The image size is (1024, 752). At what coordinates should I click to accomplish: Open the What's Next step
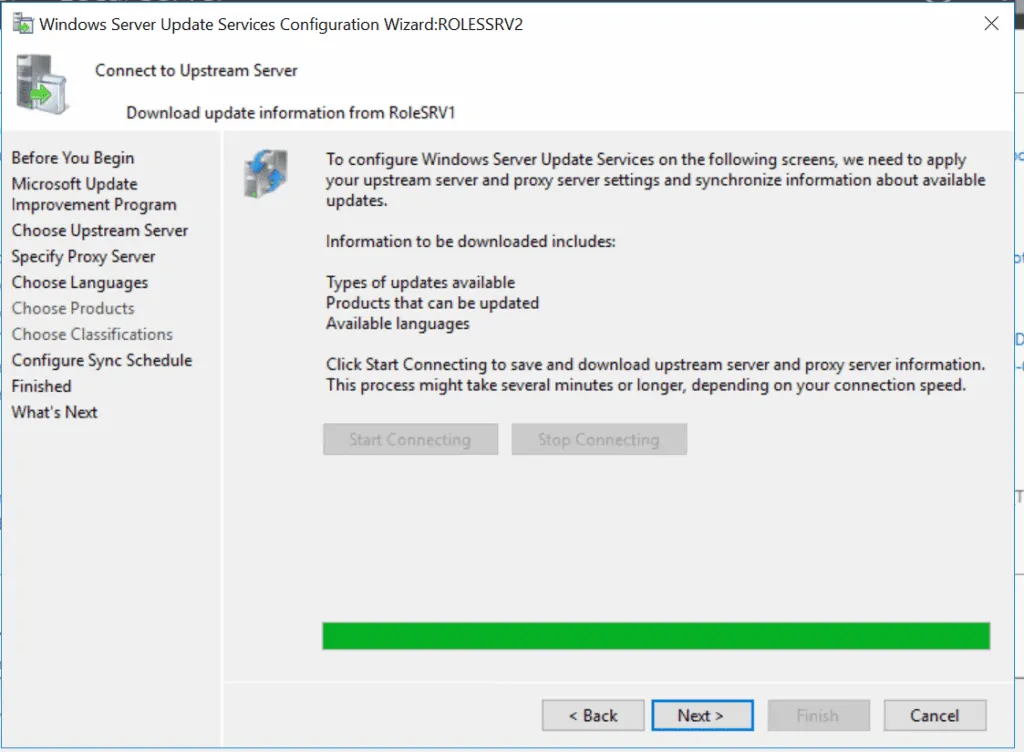[54, 412]
